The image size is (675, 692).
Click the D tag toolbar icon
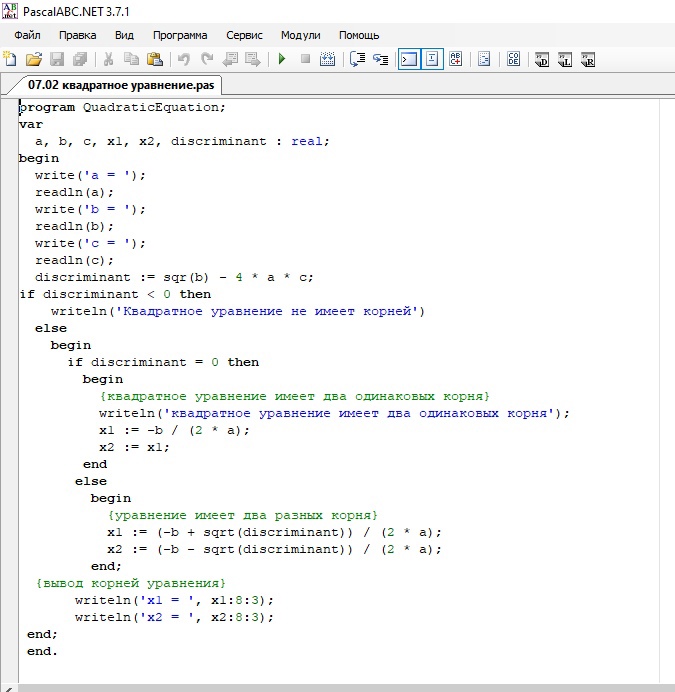(x=542, y=59)
